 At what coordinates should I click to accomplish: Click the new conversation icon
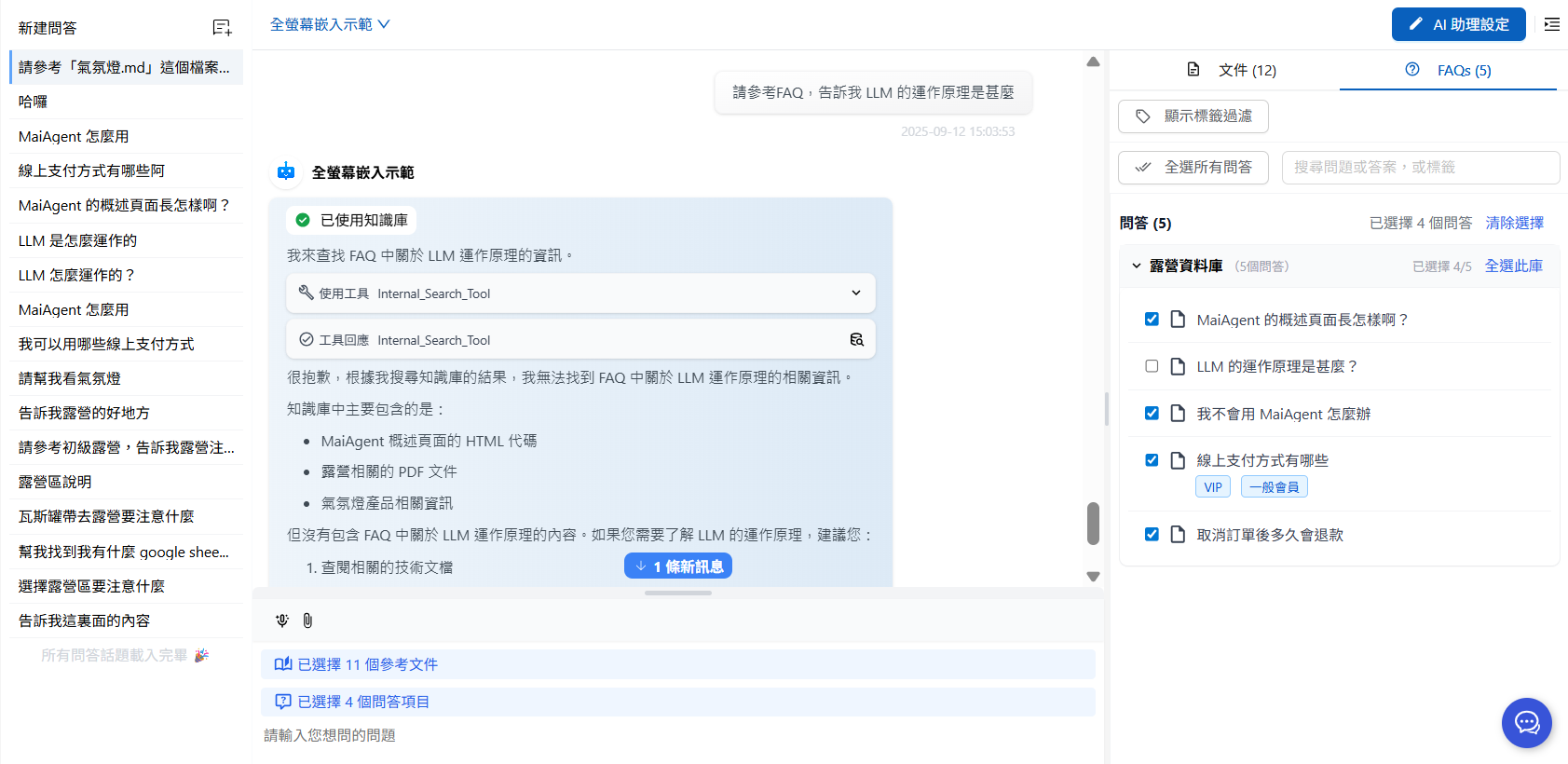222,28
